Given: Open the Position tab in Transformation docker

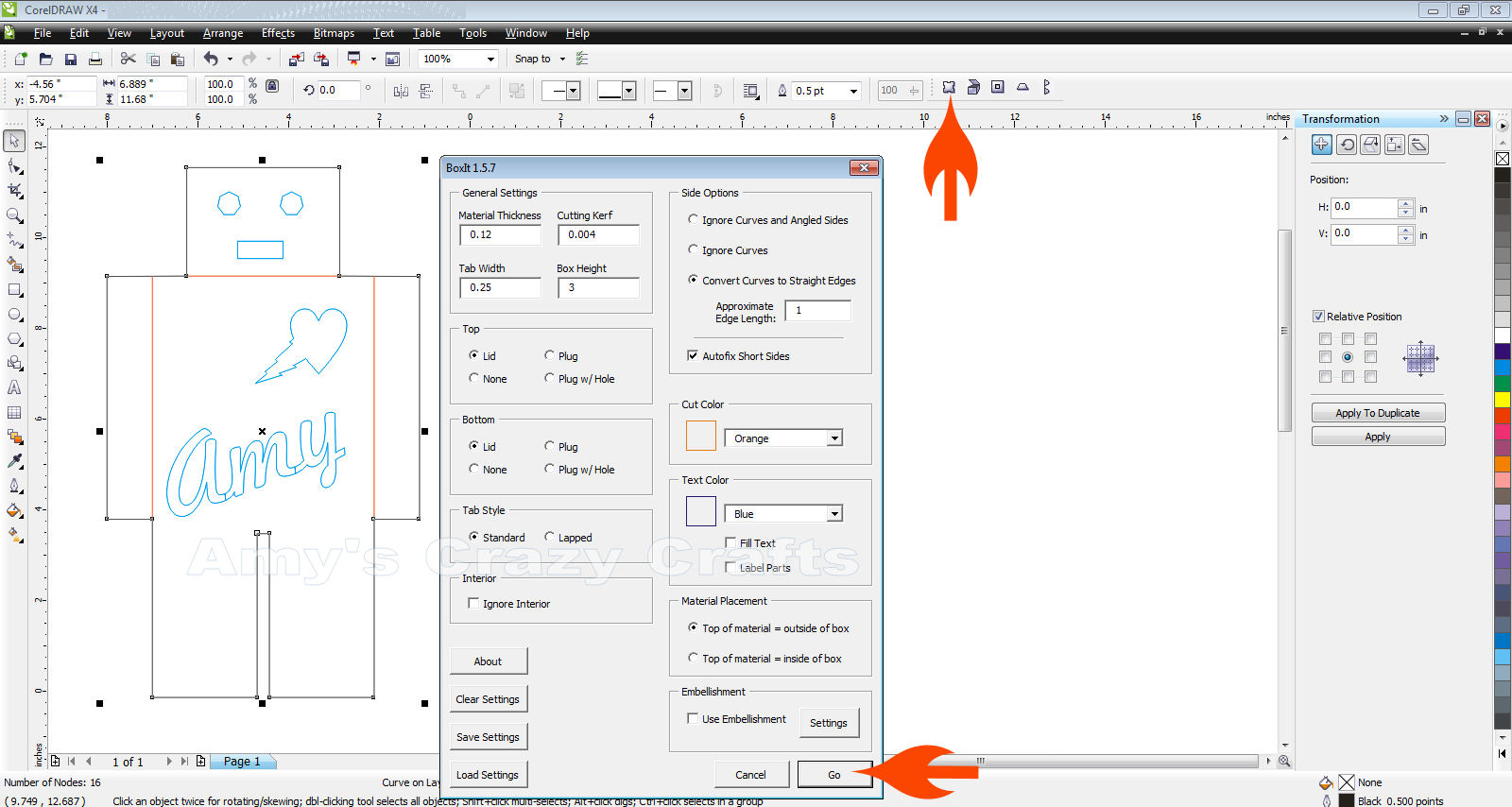Looking at the screenshot, I should (1321, 145).
